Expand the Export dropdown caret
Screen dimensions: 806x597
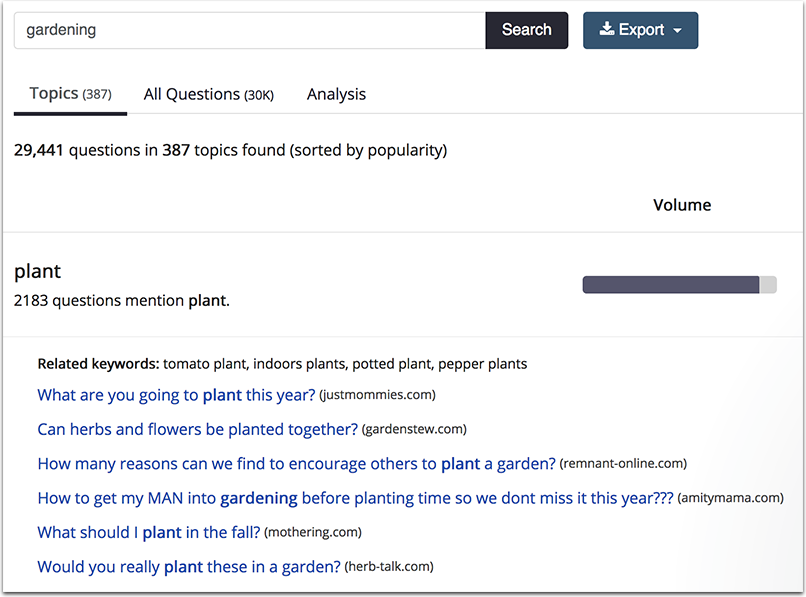(x=677, y=31)
